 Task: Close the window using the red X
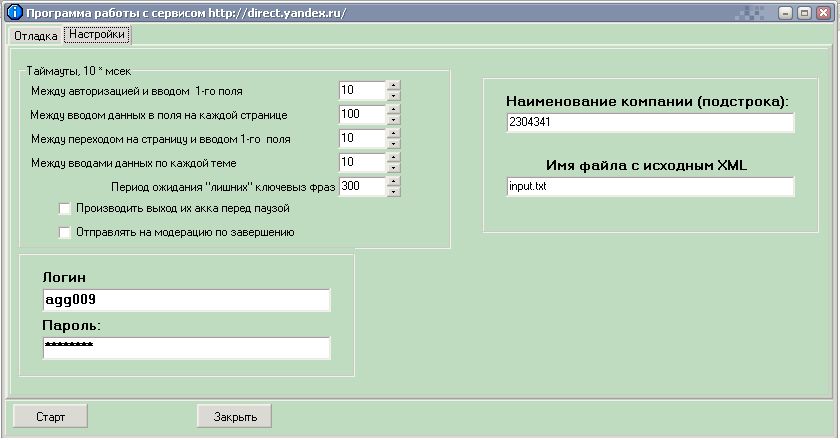pyautogui.click(x=823, y=12)
